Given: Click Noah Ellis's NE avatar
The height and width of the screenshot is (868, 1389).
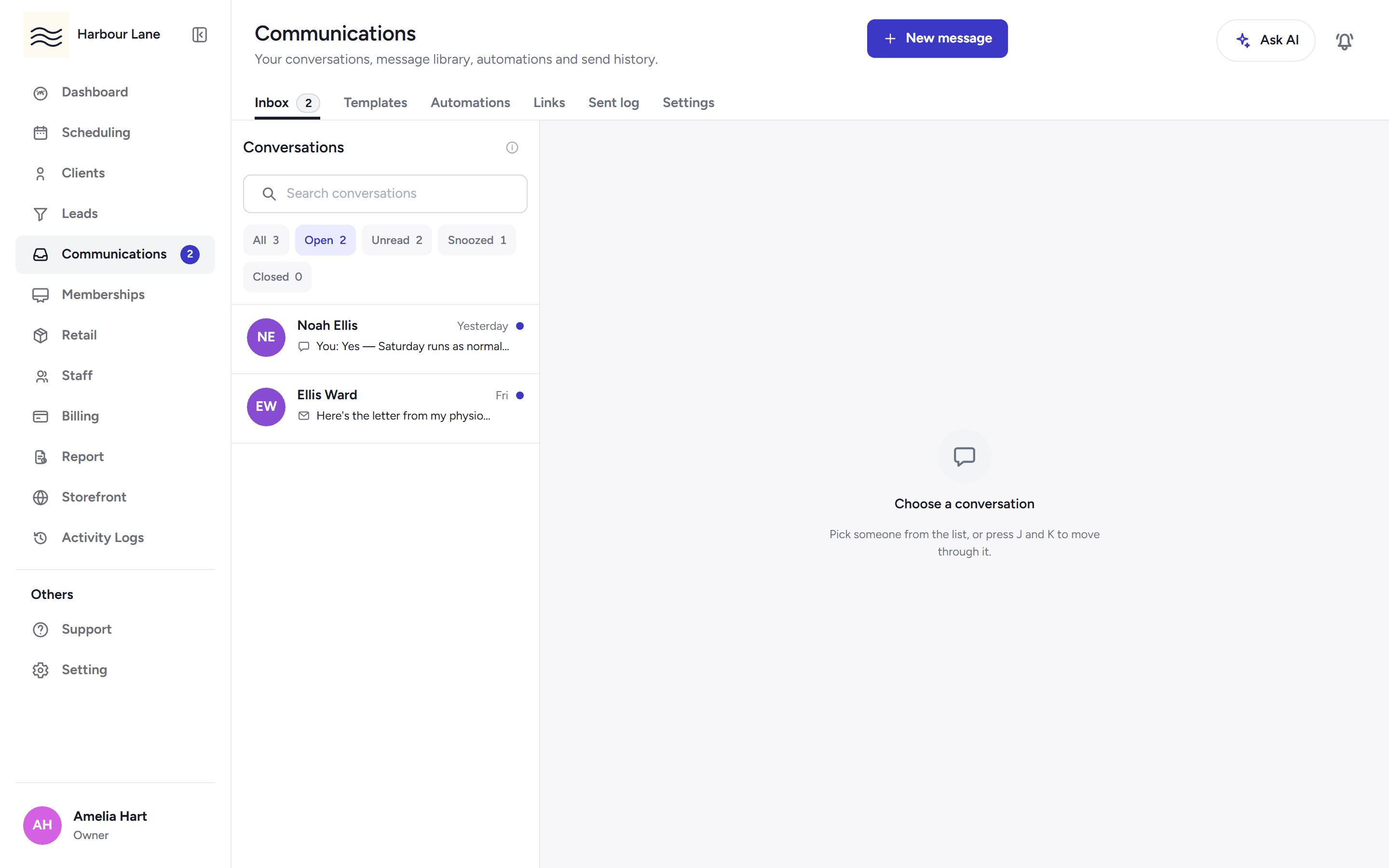Looking at the screenshot, I should tap(266, 337).
